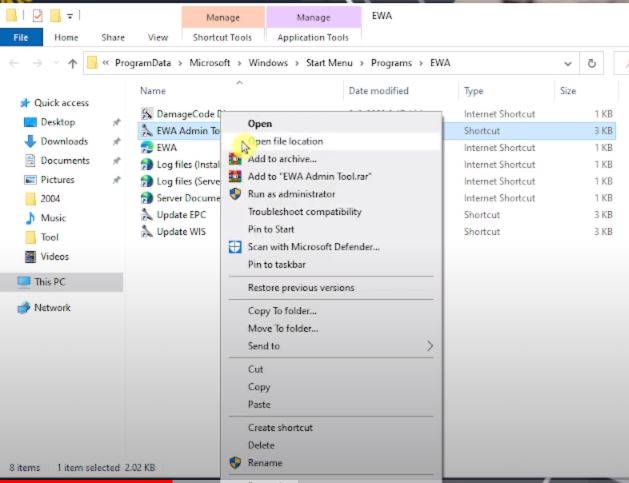Image resolution: width=629 pixels, height=483 pixels.
Task: Choose Create shortcut in context menu
Action: [x=331, y=428]
